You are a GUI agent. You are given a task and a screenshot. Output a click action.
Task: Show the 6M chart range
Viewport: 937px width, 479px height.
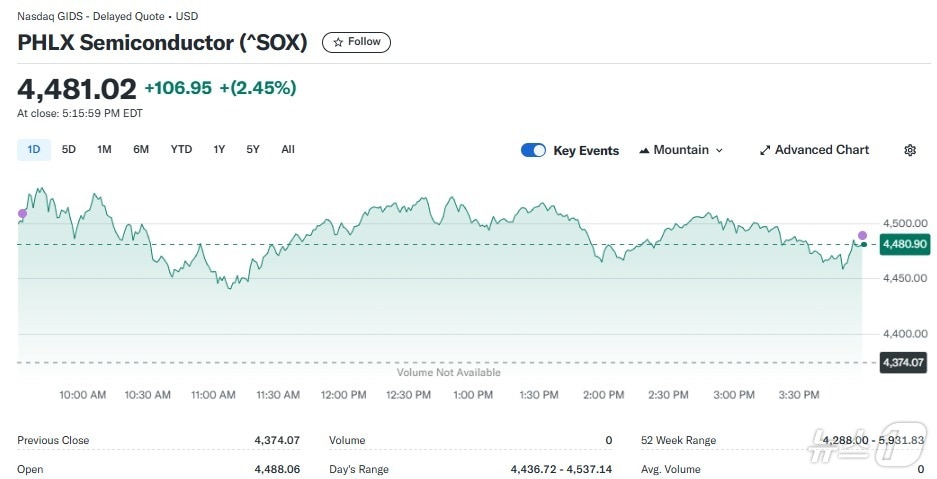tap(141, 150)
